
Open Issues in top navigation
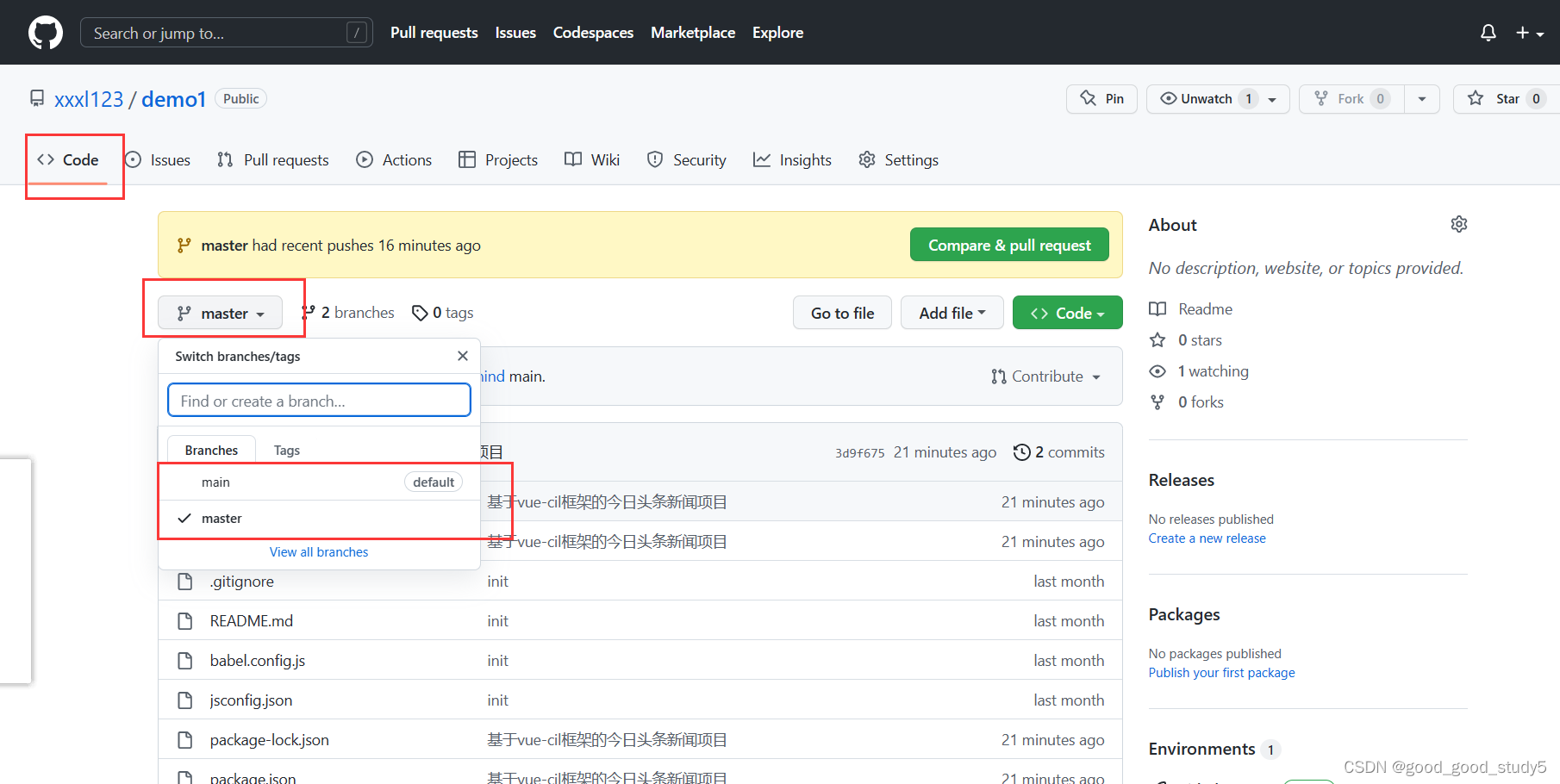(515, 33)
